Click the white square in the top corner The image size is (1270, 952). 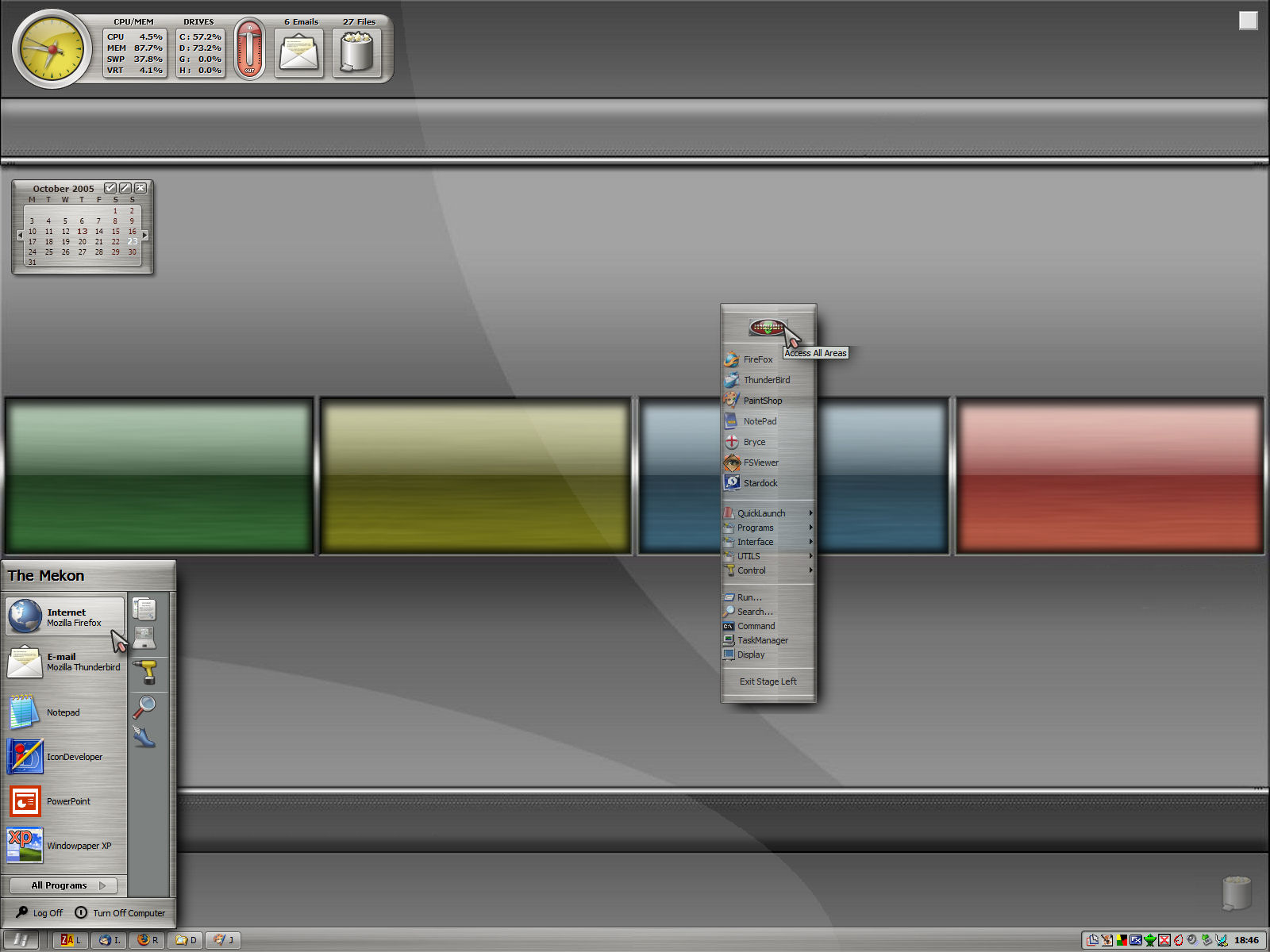click(1249, 21)
